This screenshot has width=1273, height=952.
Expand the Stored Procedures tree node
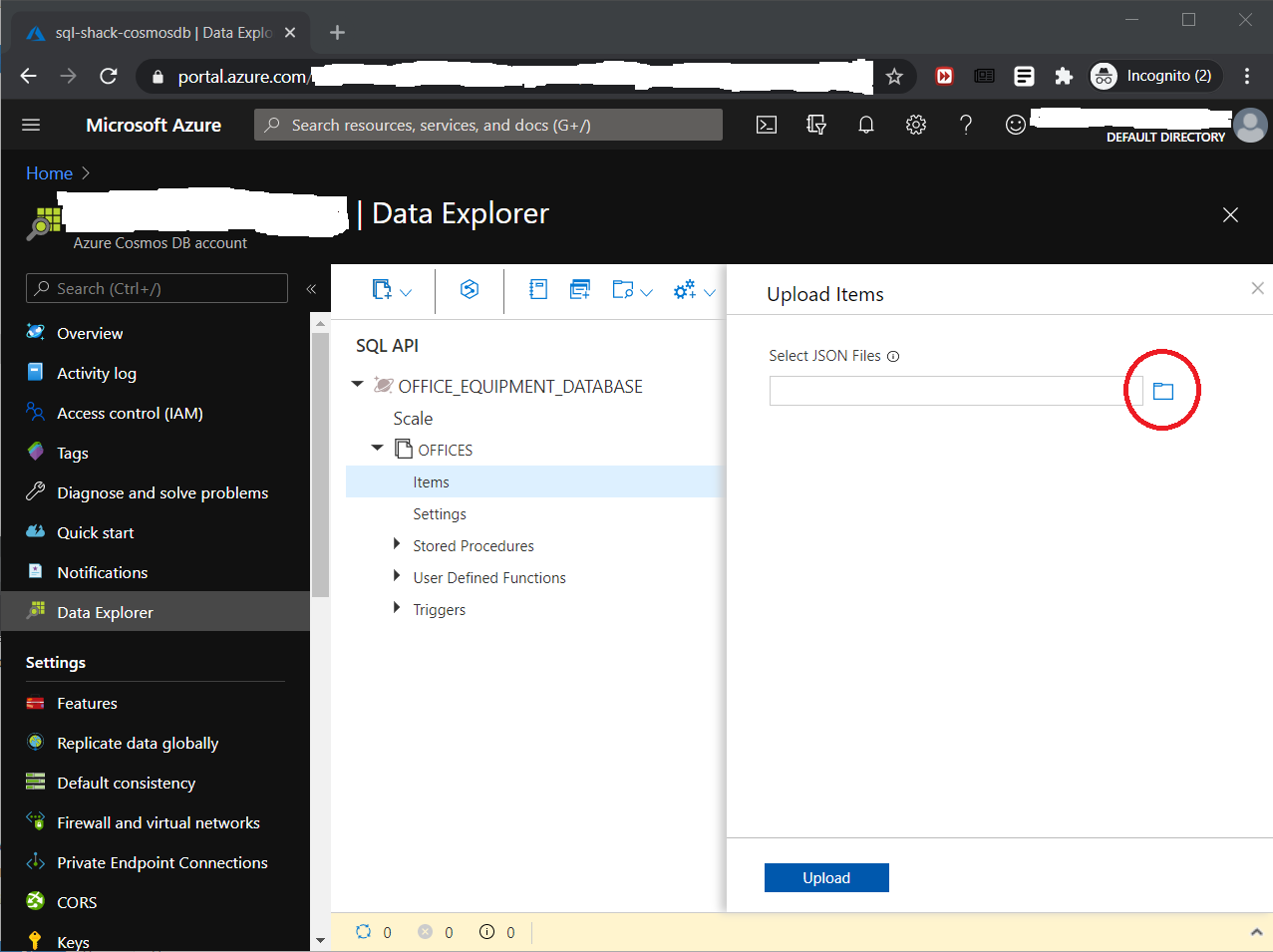[x=397, y=545]
